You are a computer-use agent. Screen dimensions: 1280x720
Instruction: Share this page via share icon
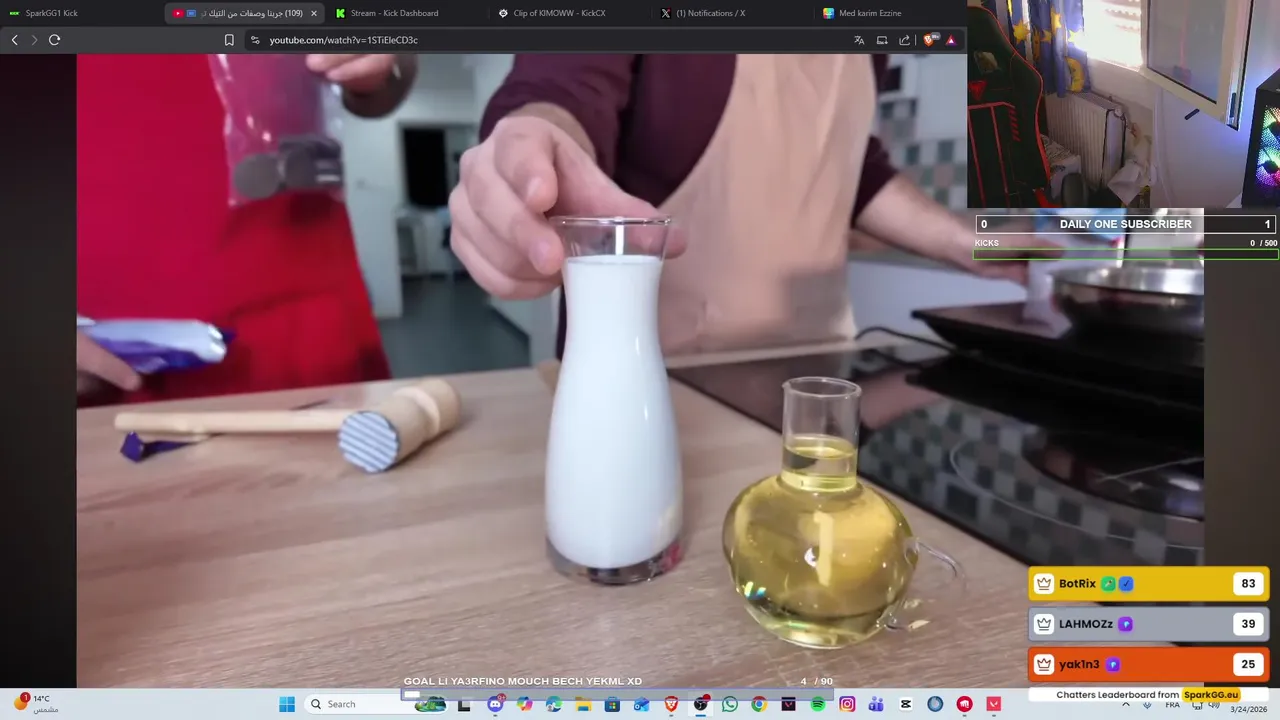click(x=905, y=40)
